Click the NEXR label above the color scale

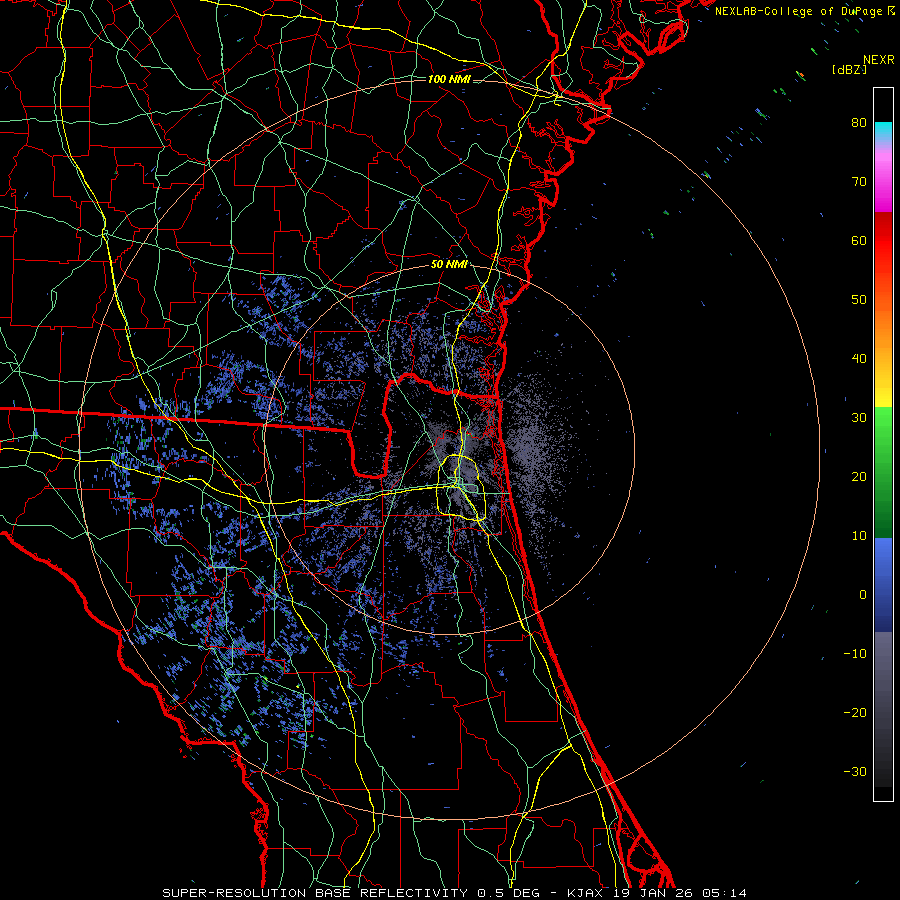point(878,60)
